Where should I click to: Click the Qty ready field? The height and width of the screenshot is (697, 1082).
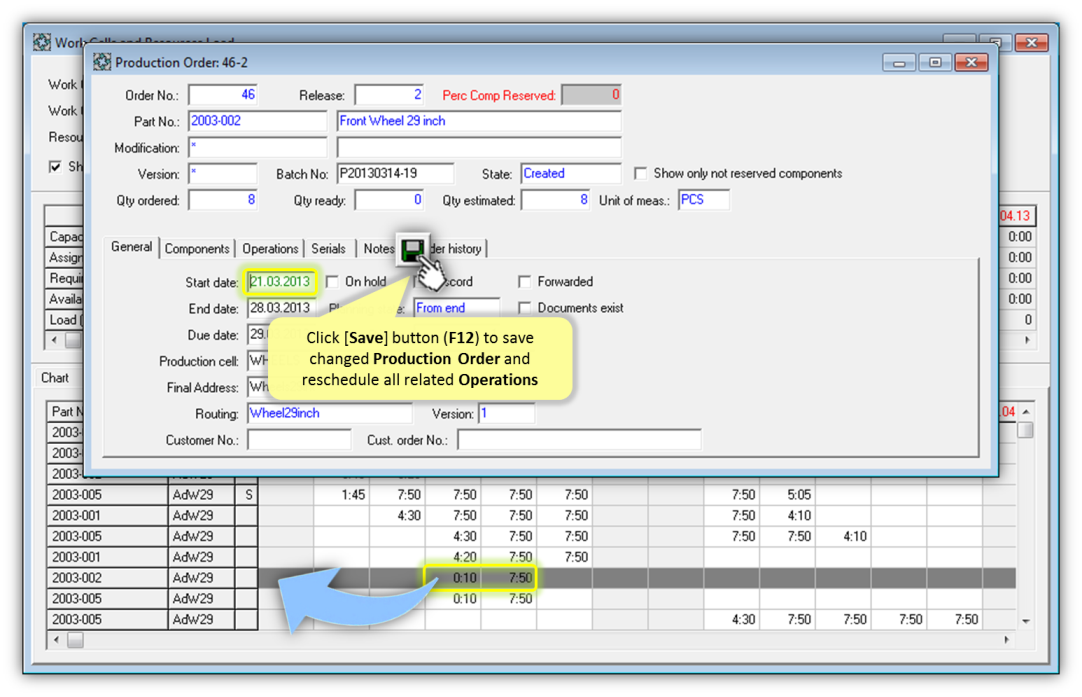pos(389,200)
